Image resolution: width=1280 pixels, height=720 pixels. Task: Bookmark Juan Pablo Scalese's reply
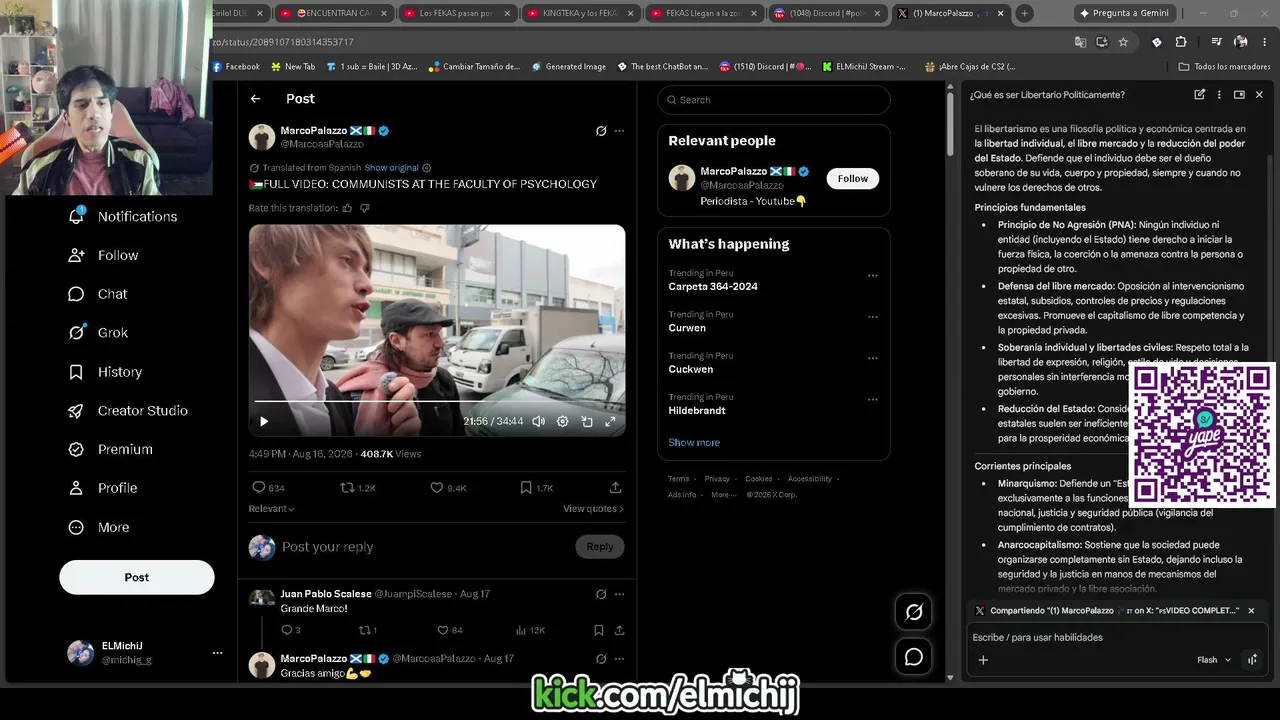tap(598, 630)
